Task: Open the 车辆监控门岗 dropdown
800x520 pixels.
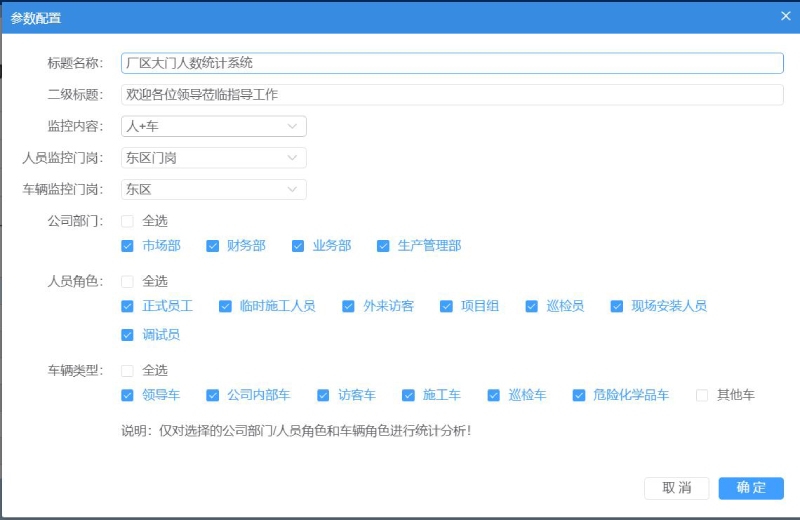Action: [x=213, y=189]
